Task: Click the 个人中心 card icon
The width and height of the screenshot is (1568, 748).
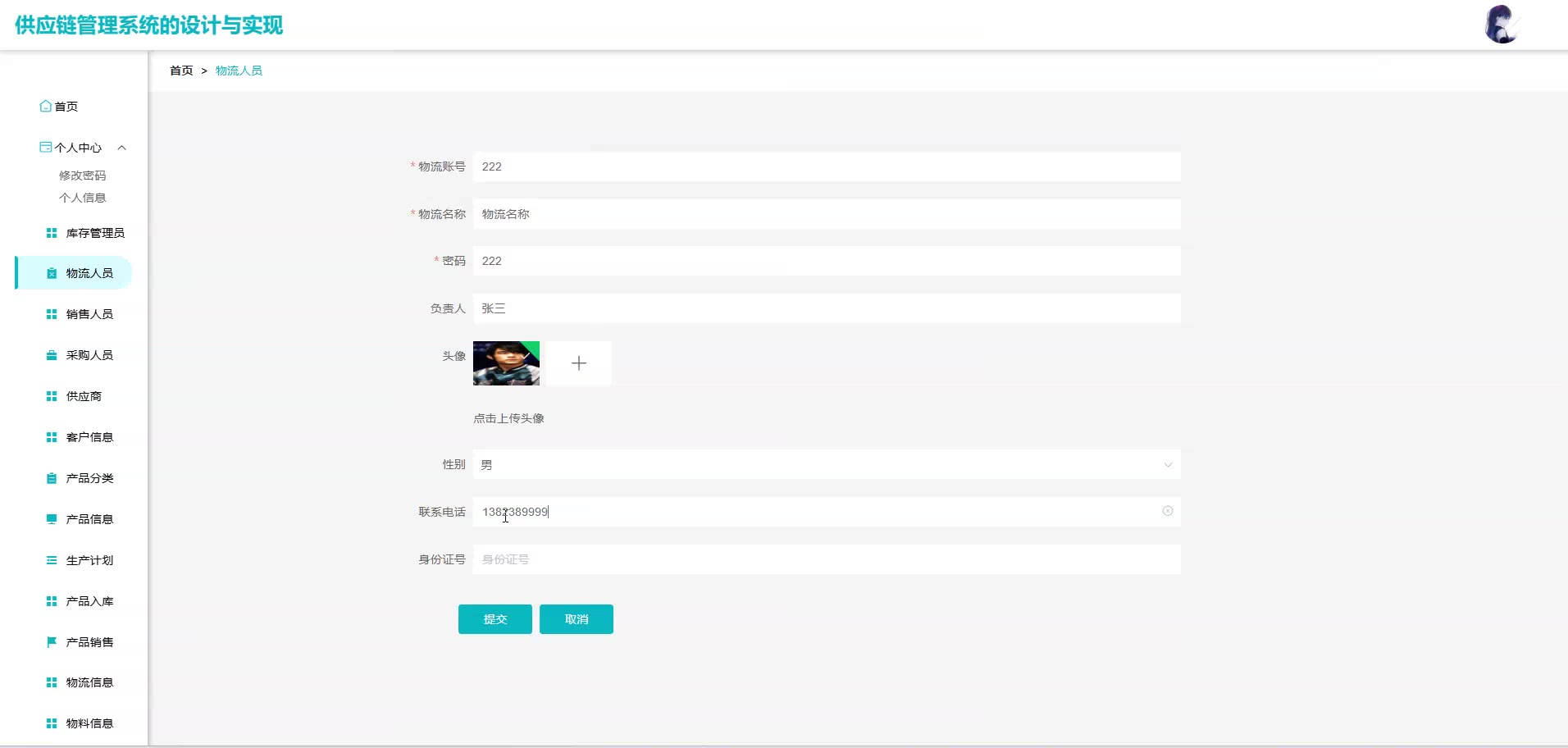Action: point(46,147)
